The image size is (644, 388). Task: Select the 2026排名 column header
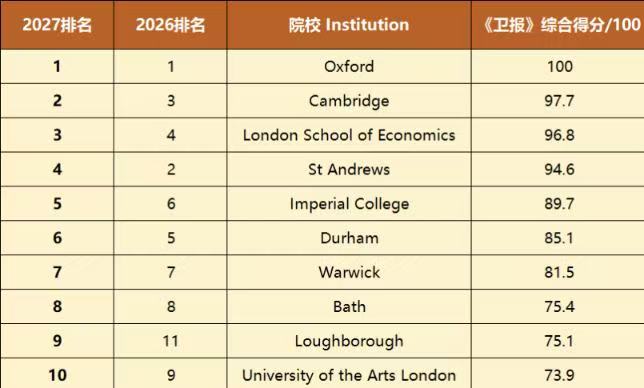coord(170,25)
